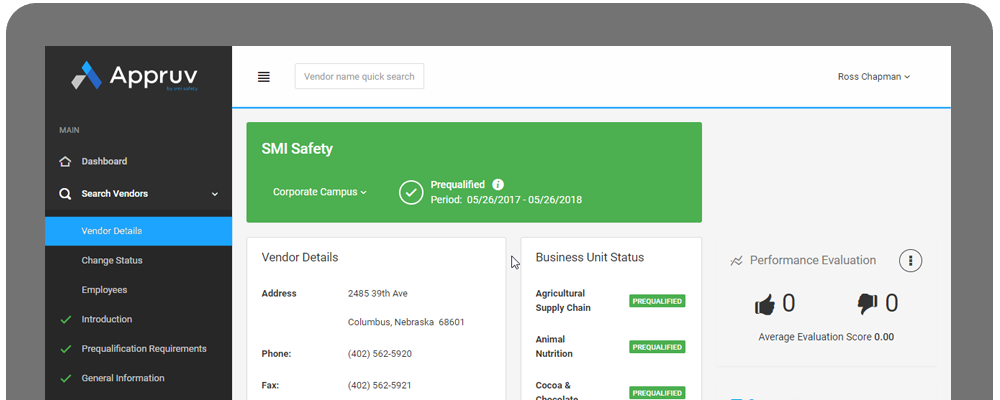Click Animal Nutrition unit name
The image size is (1000, 400).
[554, 346]
